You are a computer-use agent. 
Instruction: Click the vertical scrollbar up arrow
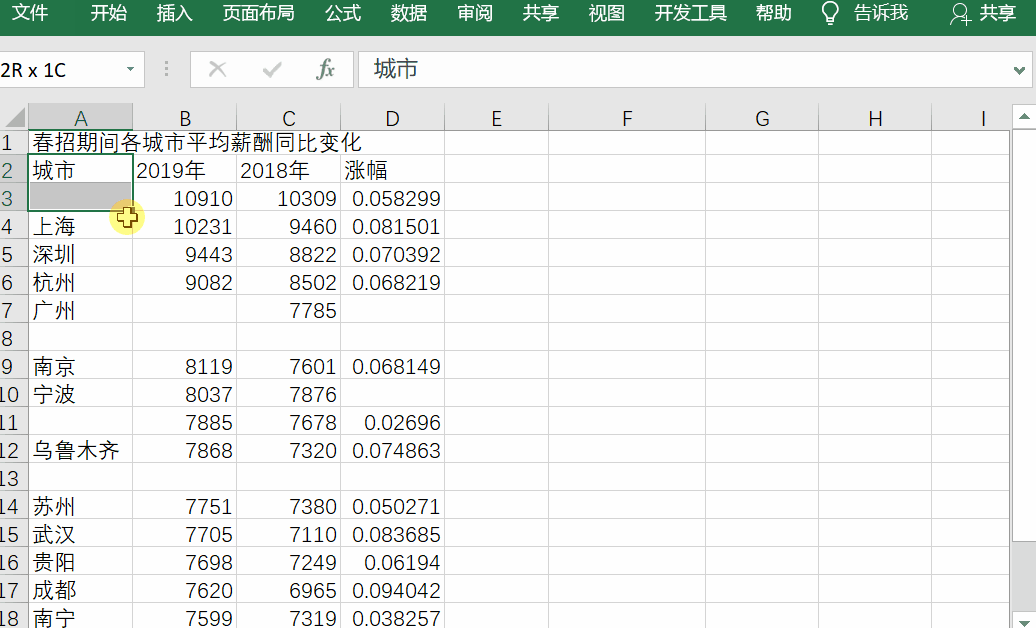1023,117
